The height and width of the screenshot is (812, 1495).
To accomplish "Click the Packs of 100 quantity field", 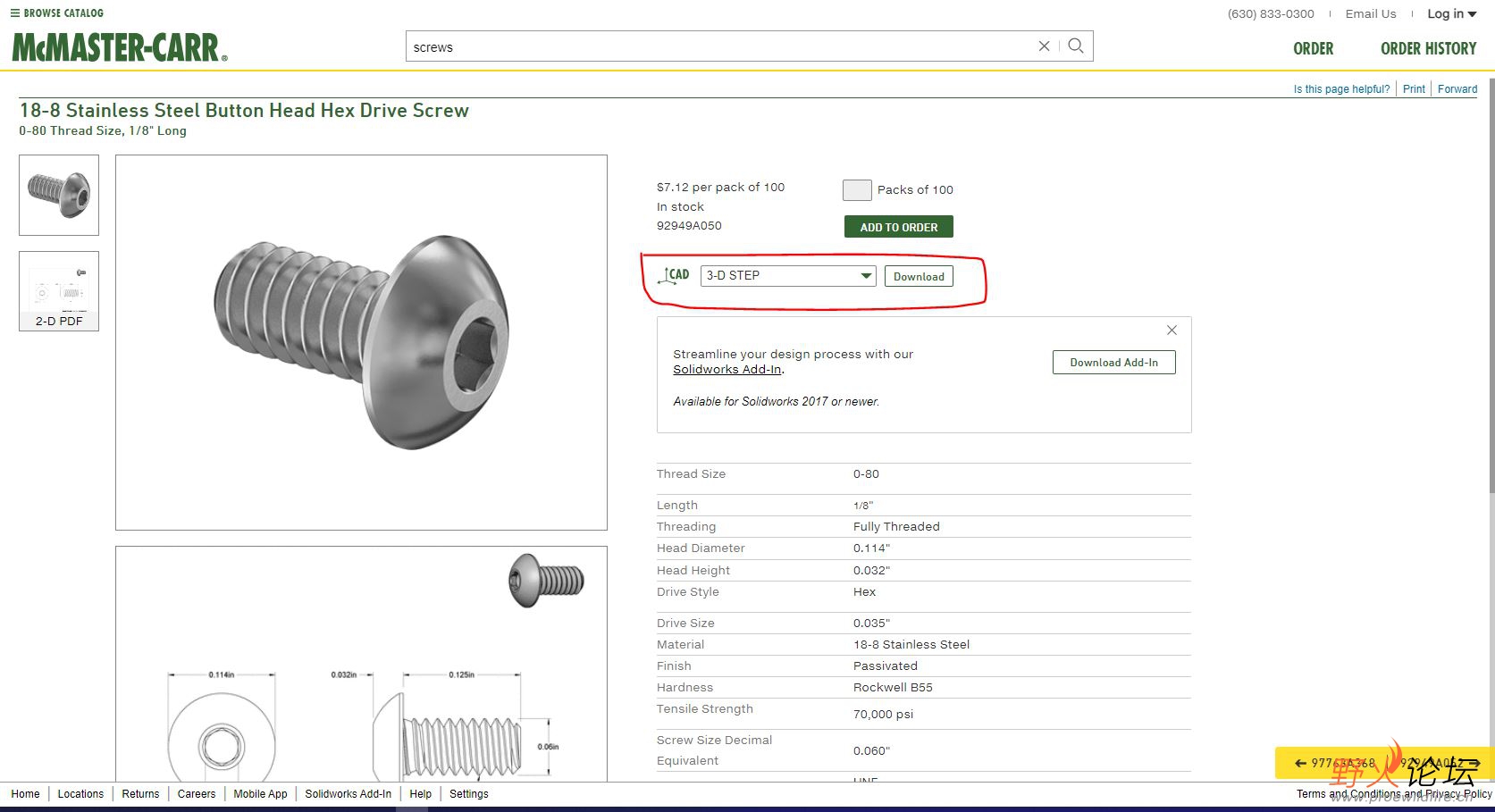I will (x=857, y=189).
